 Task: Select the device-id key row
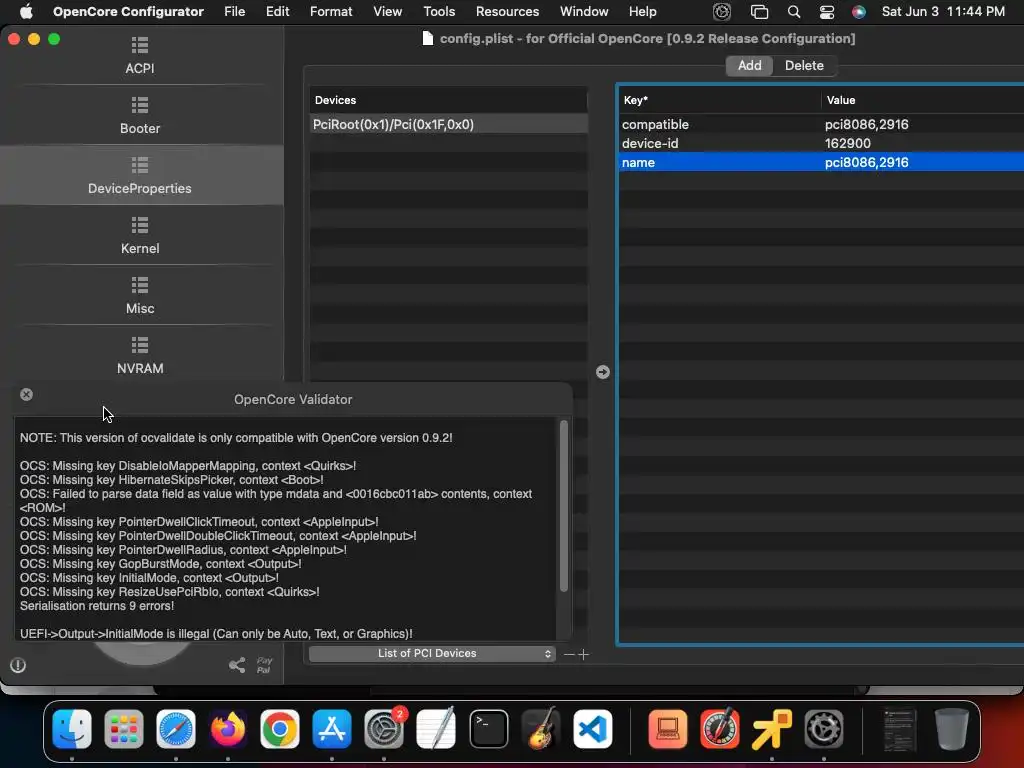click(x=822, y=143)
